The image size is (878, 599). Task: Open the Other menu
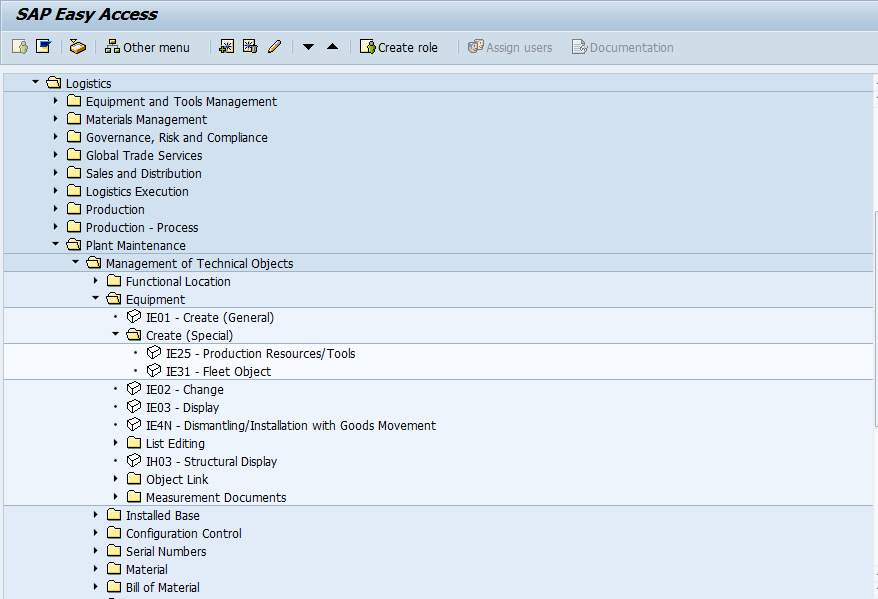pyautogui.click(x=148, y=46)
